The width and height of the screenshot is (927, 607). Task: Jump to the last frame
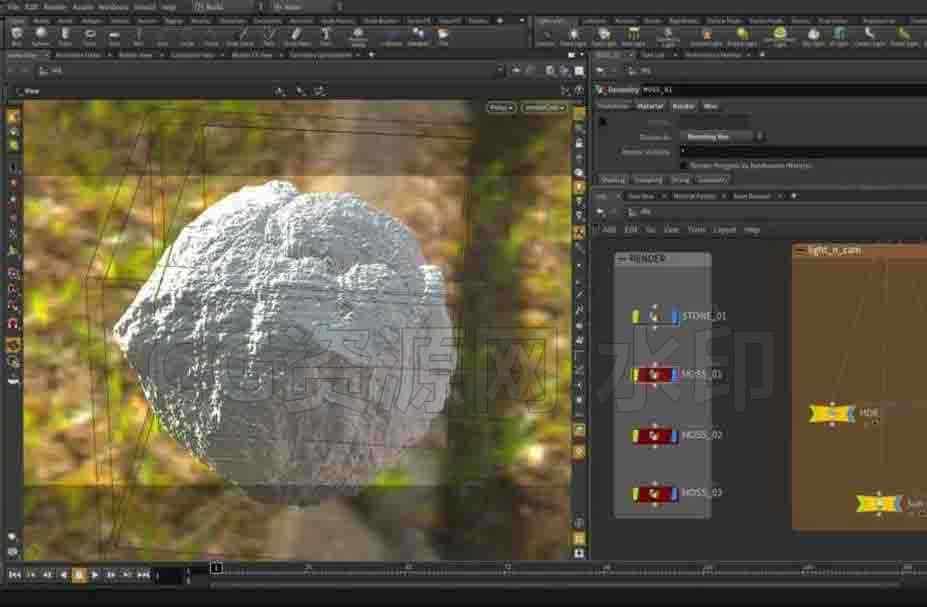pyautogui.click(x=144, y=574)
